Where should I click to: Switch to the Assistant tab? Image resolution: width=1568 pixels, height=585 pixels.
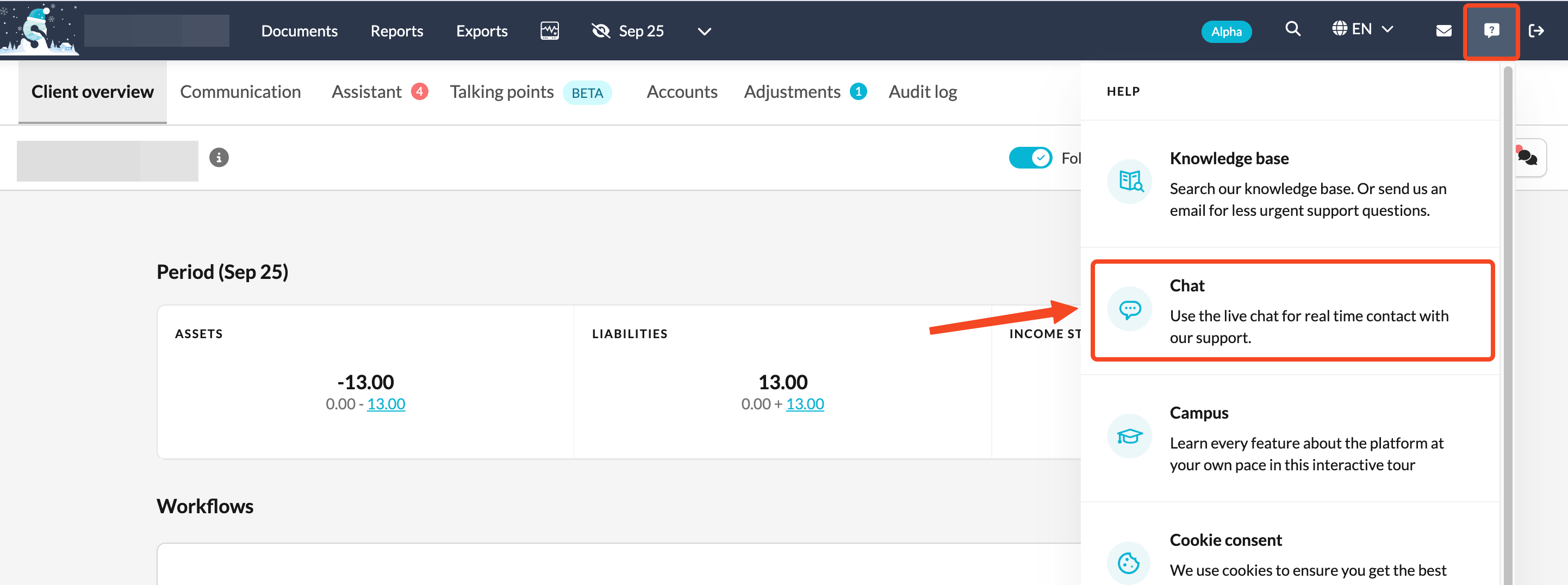pyautogui.click(x=366, y=91)
